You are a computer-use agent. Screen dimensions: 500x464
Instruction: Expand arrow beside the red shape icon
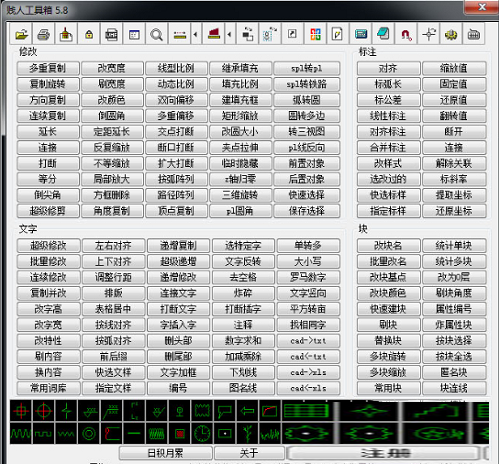229,34
